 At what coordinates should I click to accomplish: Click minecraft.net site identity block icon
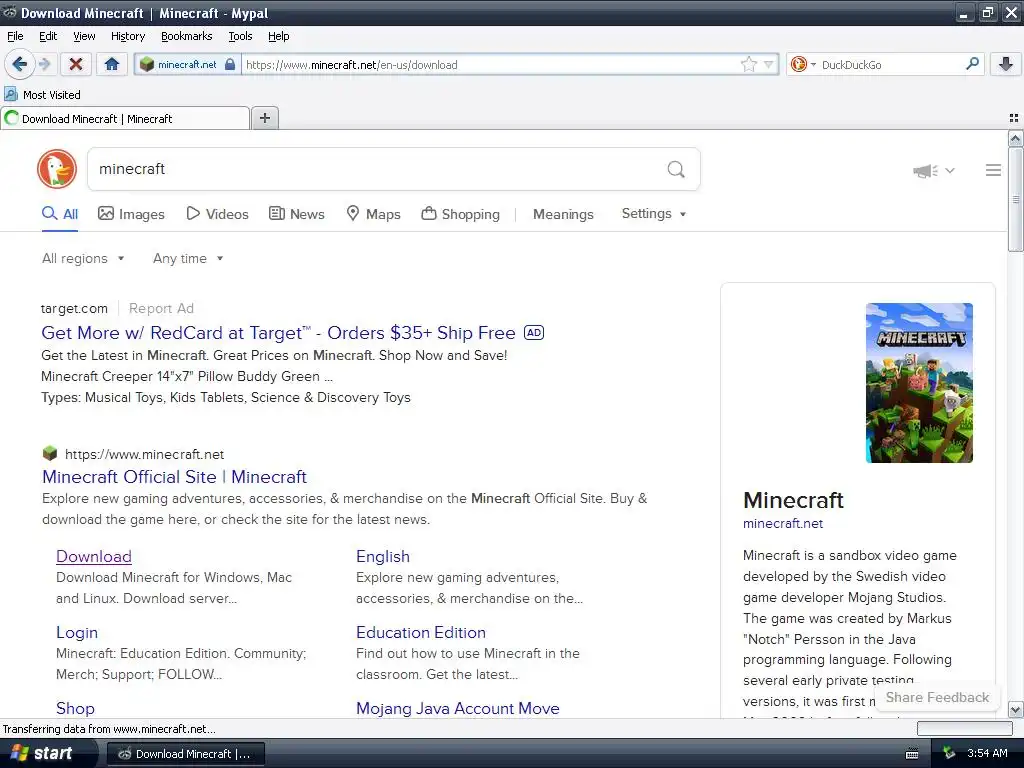147,64
